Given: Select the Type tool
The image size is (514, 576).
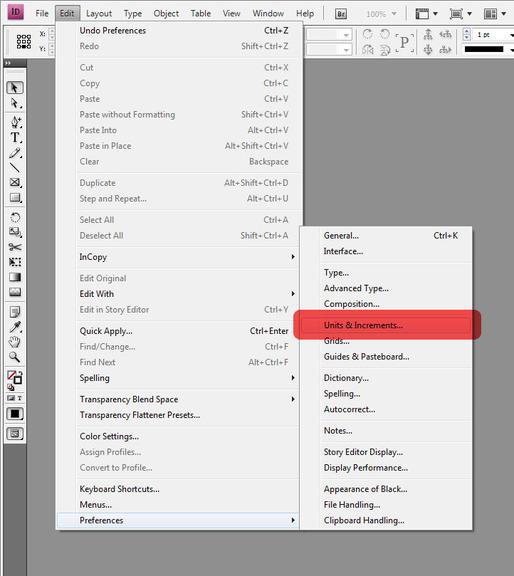Looking at the screenshot, I should click(15, 138).
